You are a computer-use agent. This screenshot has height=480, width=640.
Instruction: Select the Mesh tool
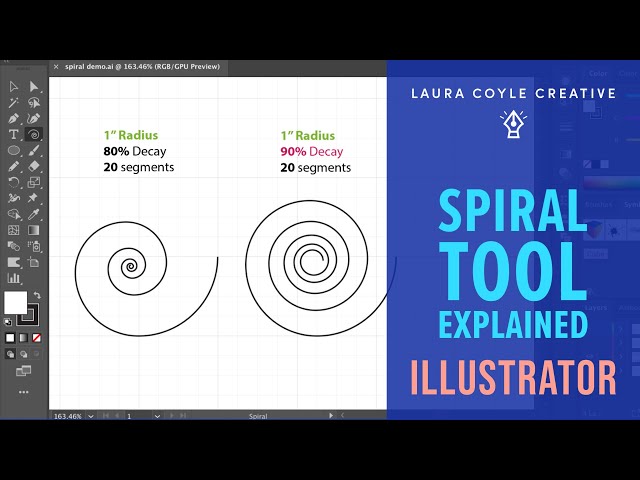(13, 230)
